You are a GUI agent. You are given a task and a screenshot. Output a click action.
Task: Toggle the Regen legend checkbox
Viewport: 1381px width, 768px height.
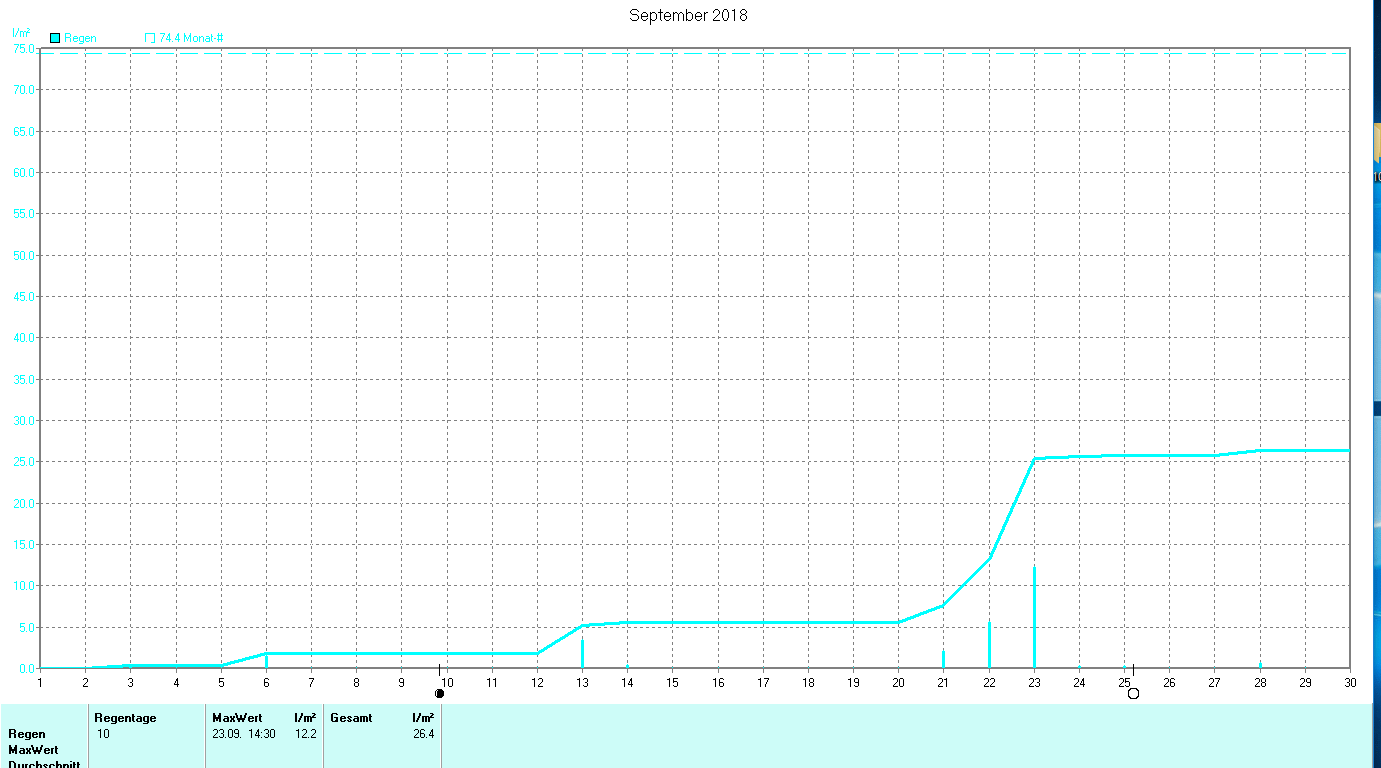coord(55,38)
